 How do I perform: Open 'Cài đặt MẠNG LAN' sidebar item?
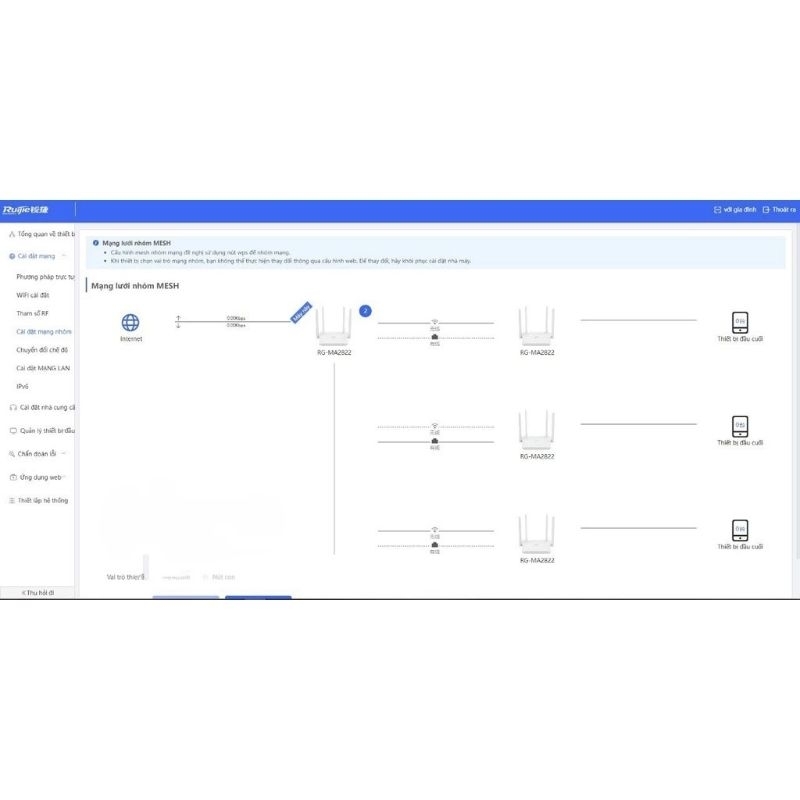(x=43, y=368)
